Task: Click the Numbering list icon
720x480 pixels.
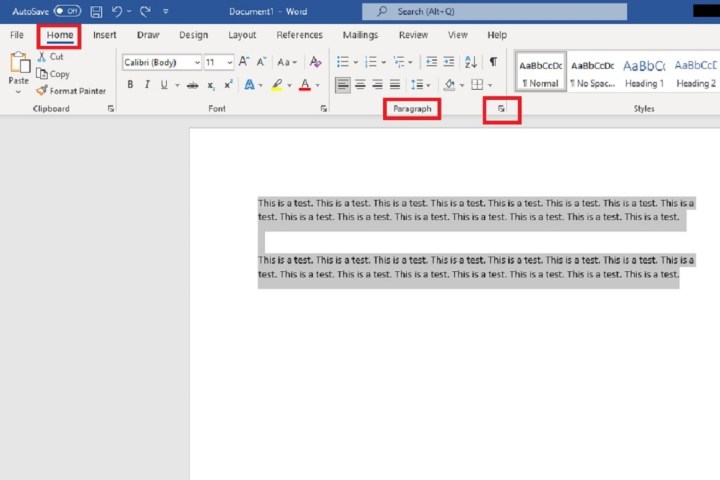Action: point(370,62)
